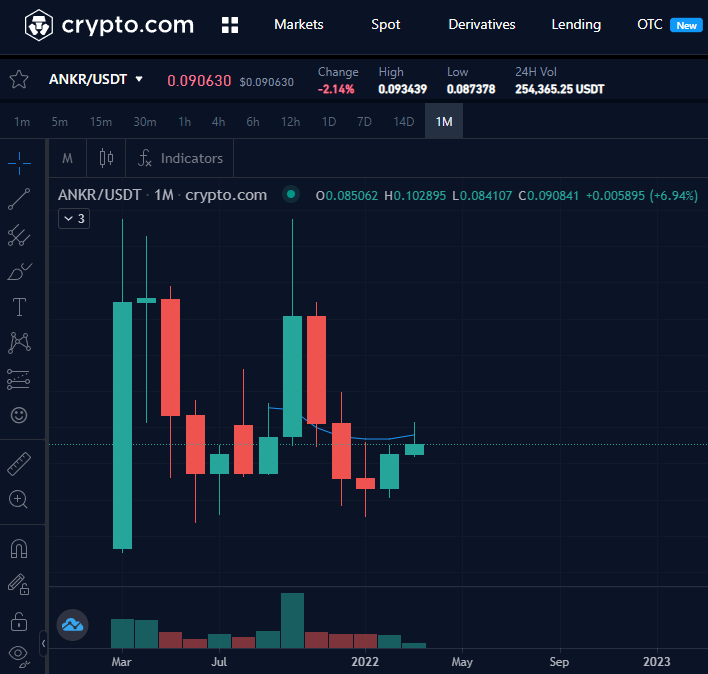Select the 30m timeframe

click(144, 122)
